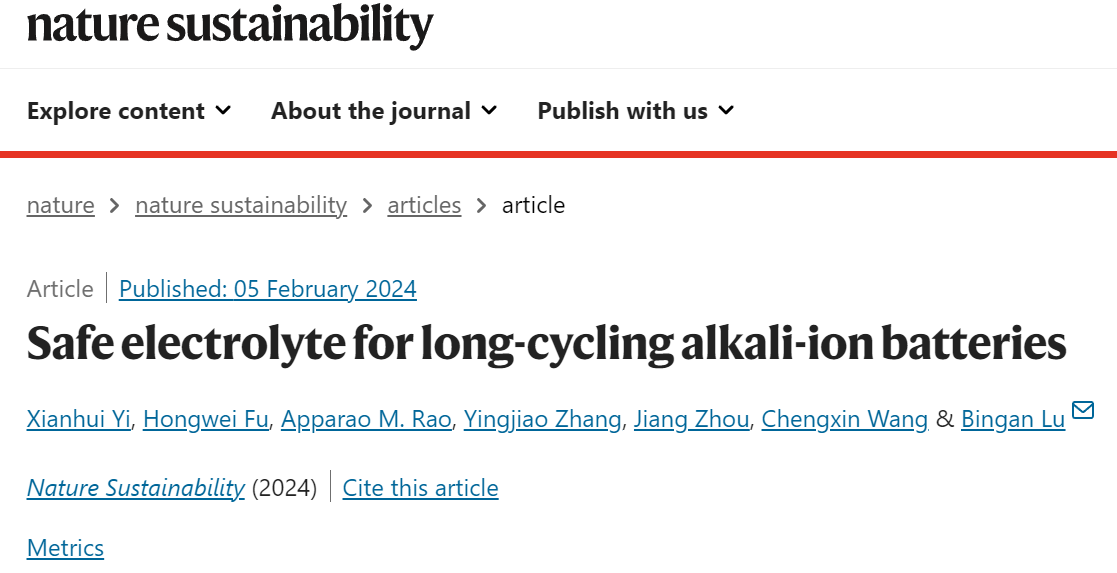The height and width of the screenshot is (573, 1117).
Task: Click the italic Nature Sustainability journal link
Action: [x=135, y=488]
